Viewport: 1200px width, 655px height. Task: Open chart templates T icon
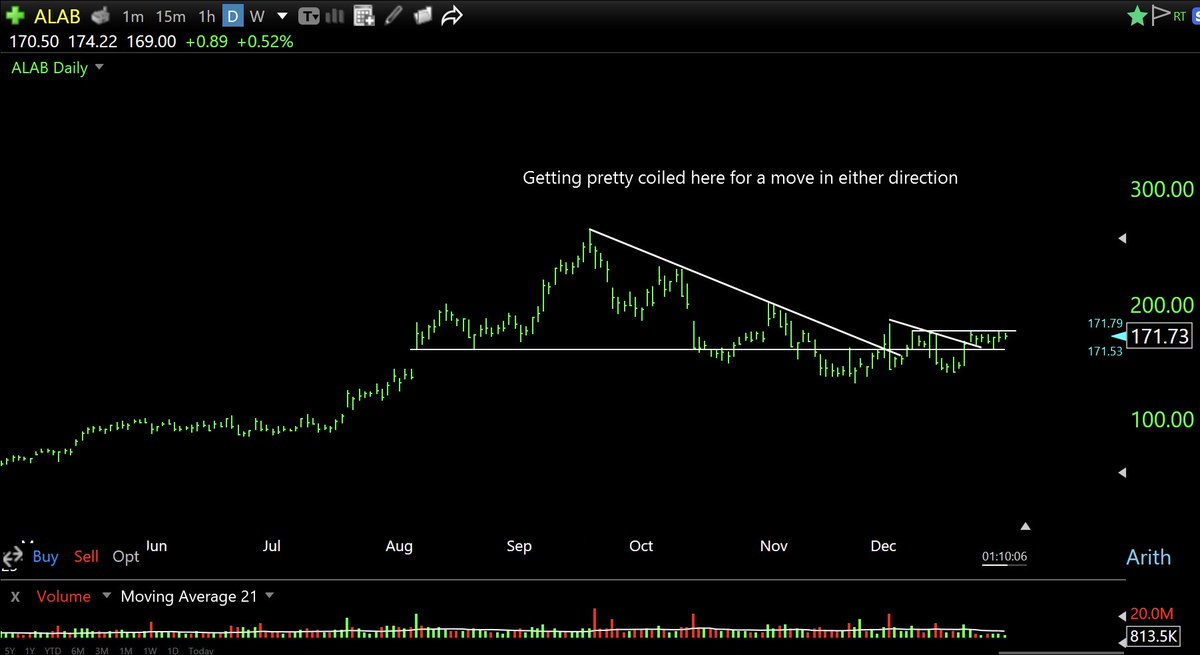click(x=310, y=16)
